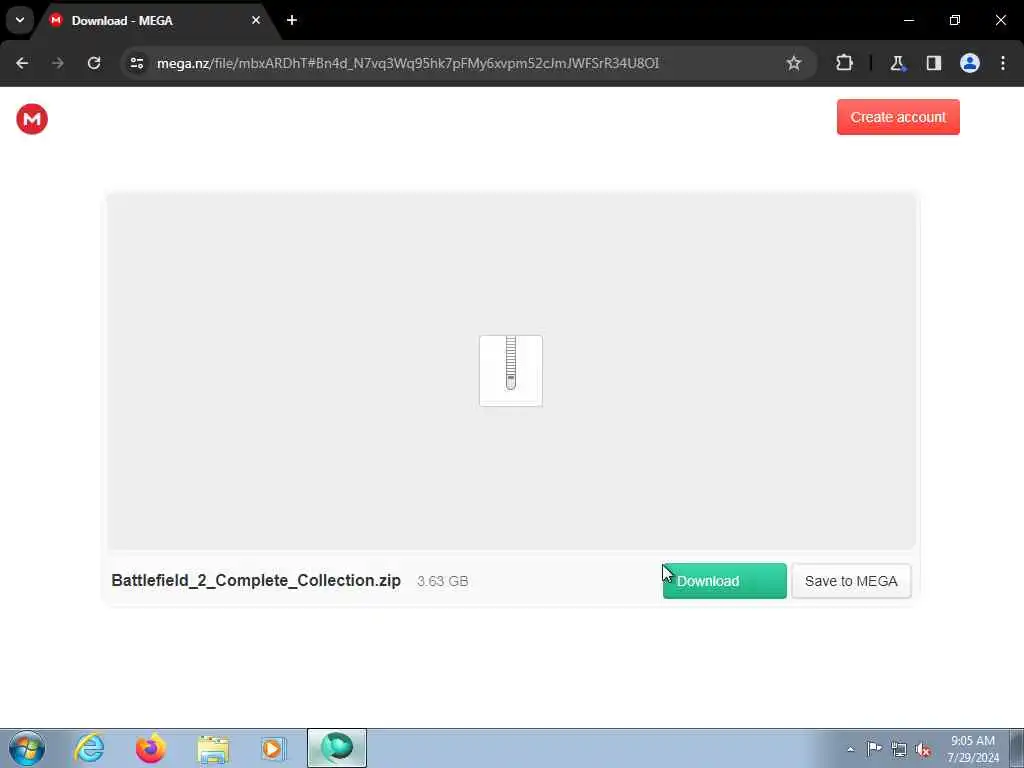
Task: Click the Save to MEGA button
Action: click(851, 581)
